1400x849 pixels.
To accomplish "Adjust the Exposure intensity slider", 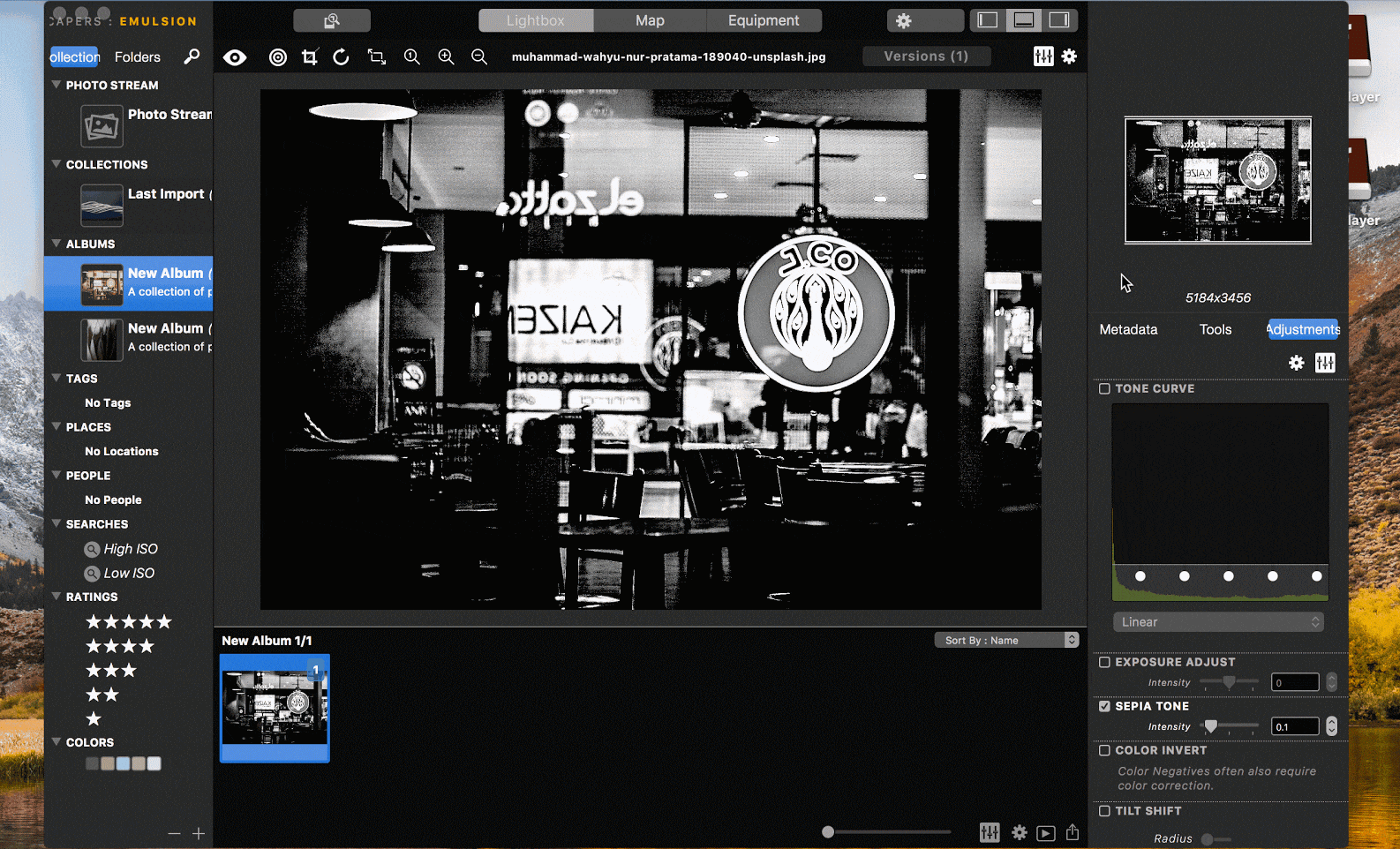I will tap(1229, 682).
